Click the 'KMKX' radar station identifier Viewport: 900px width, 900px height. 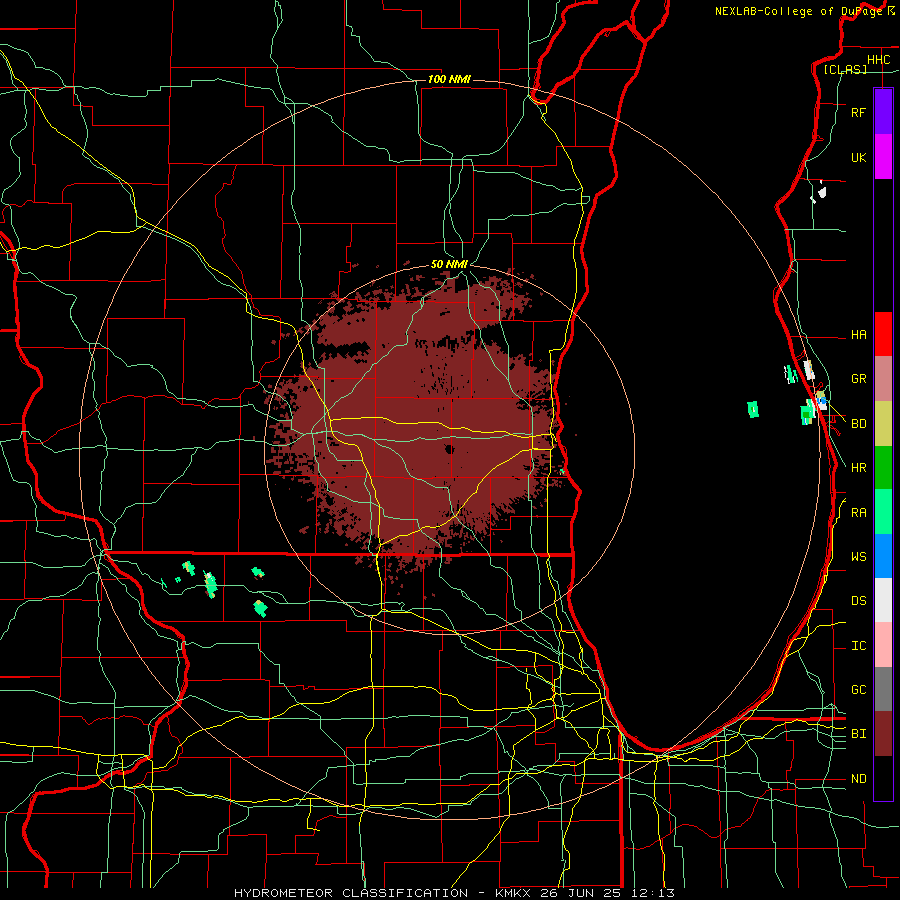coord(511,893)
